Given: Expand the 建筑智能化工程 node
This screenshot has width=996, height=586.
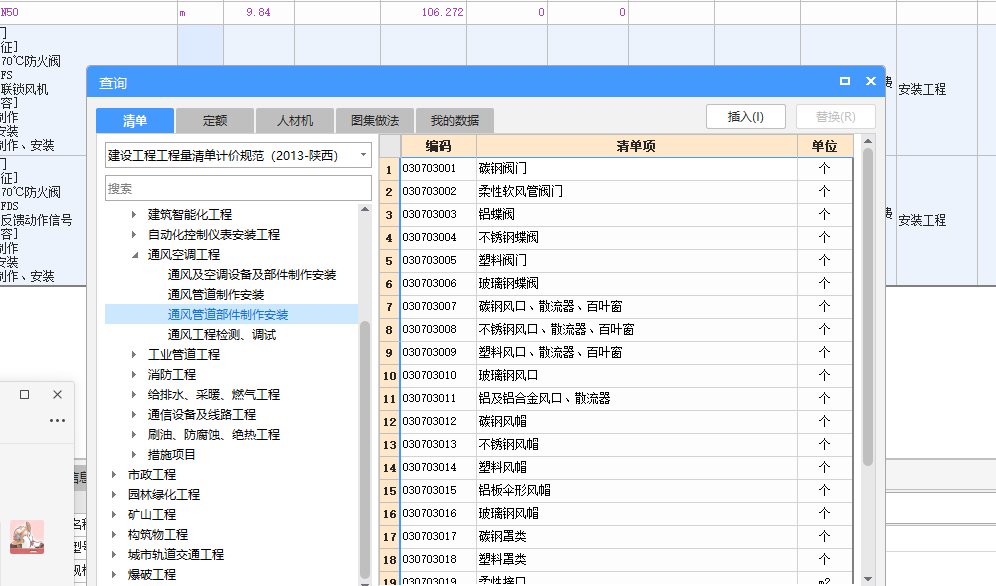Looking at the screenshot, I should pos(134,215).
